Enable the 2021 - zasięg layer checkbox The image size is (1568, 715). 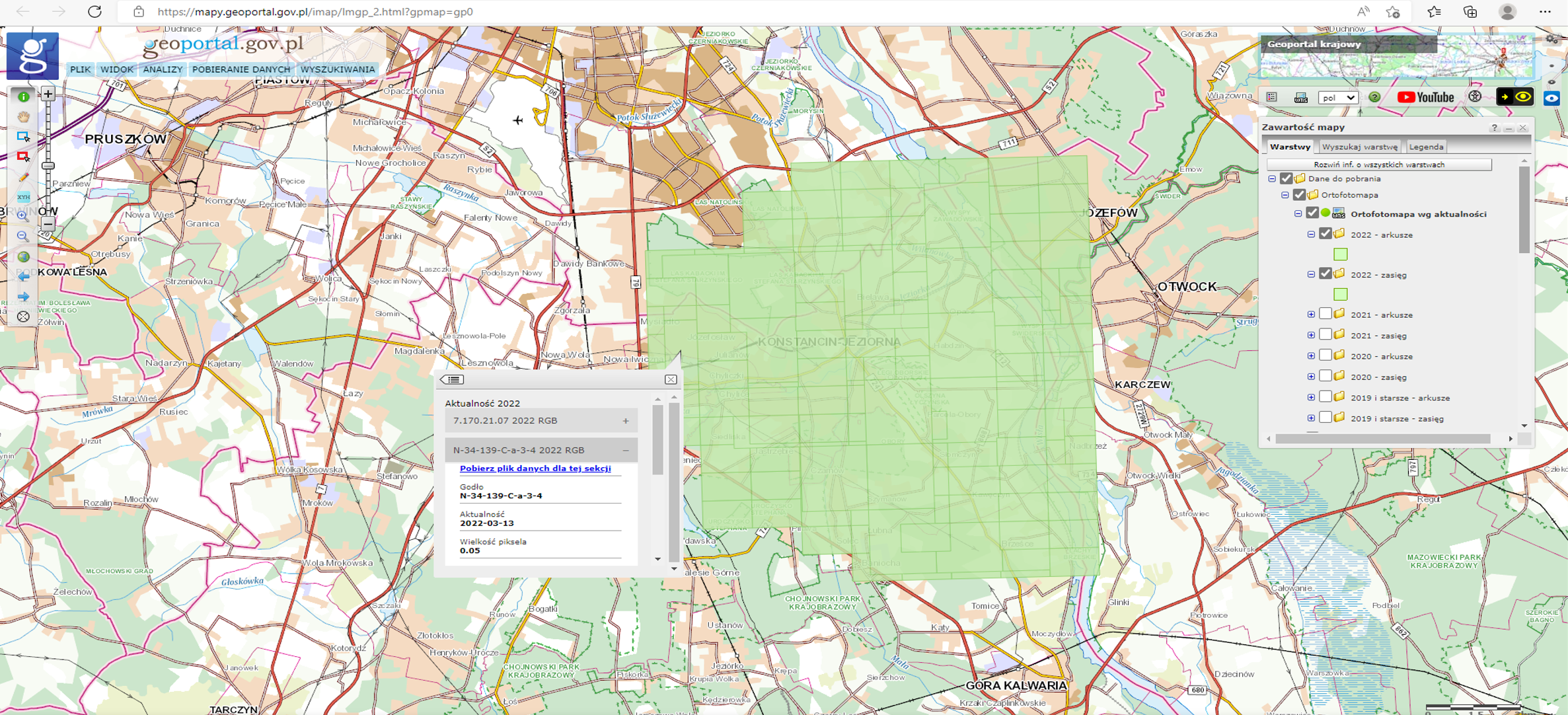point(1325,335)
